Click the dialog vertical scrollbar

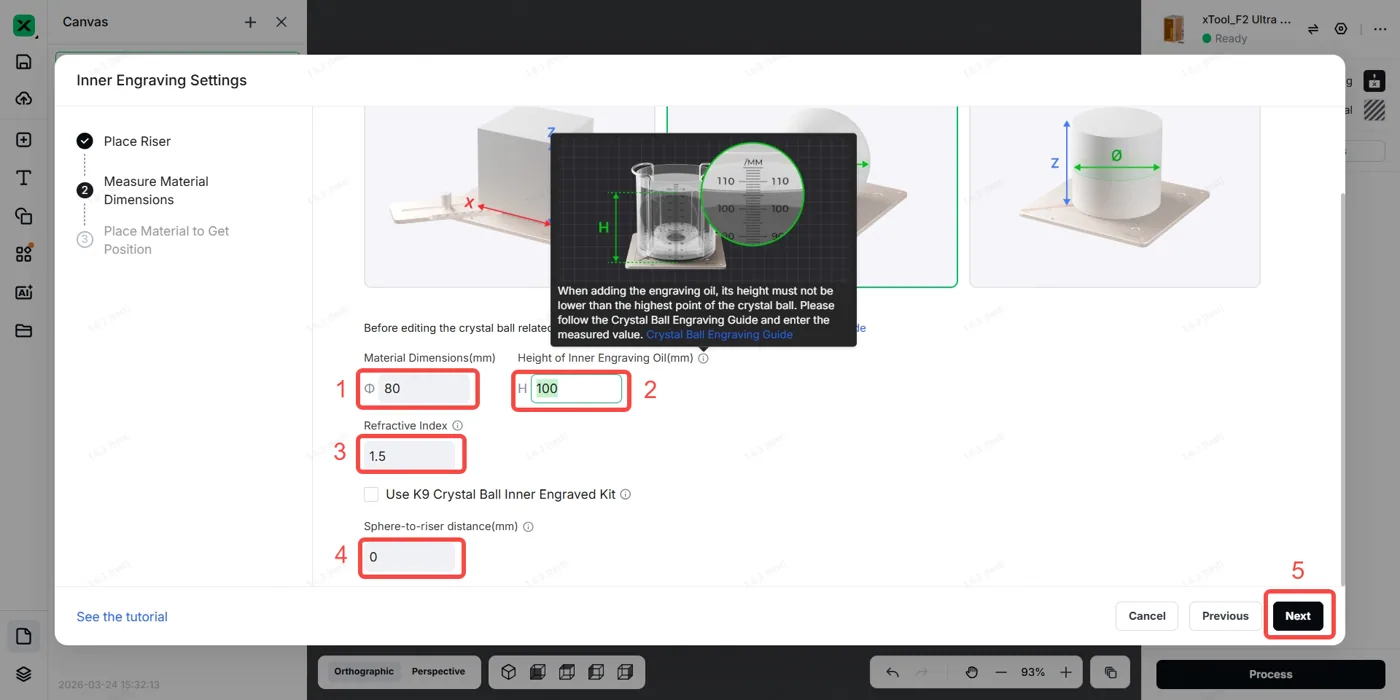(1342, 390)
